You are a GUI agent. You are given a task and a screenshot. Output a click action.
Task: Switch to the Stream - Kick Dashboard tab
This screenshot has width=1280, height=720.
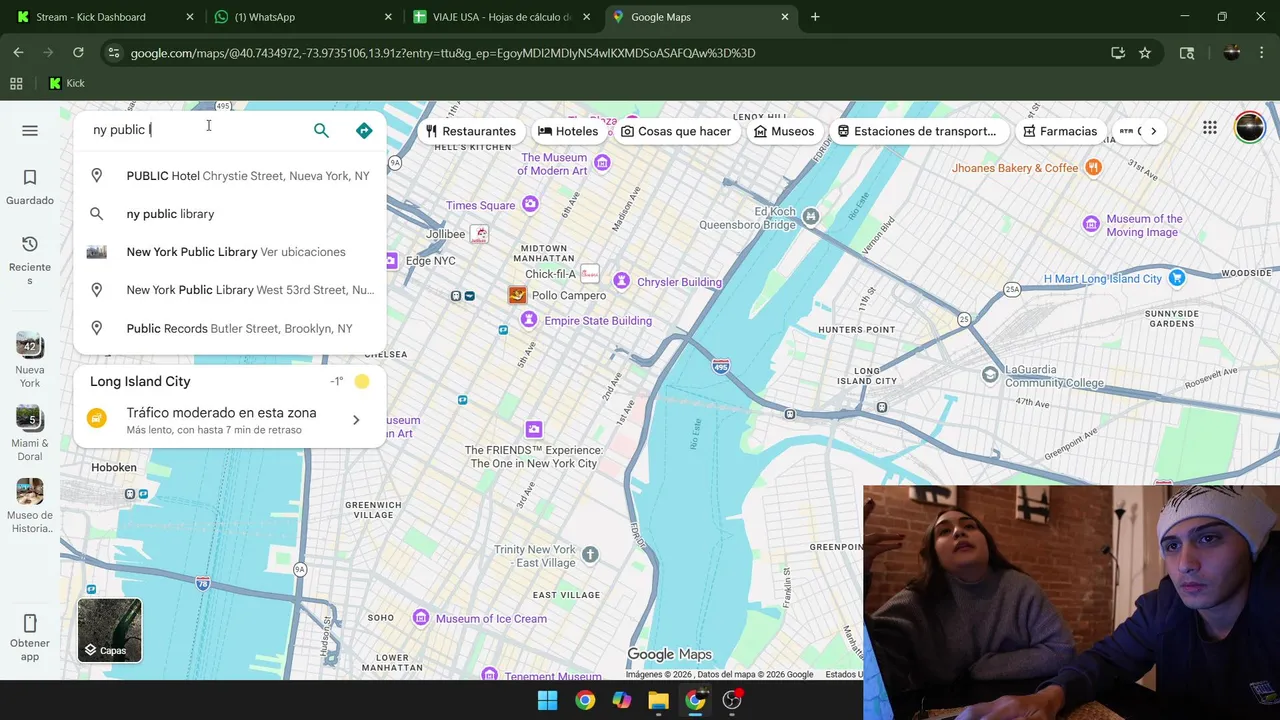point(103,17)
